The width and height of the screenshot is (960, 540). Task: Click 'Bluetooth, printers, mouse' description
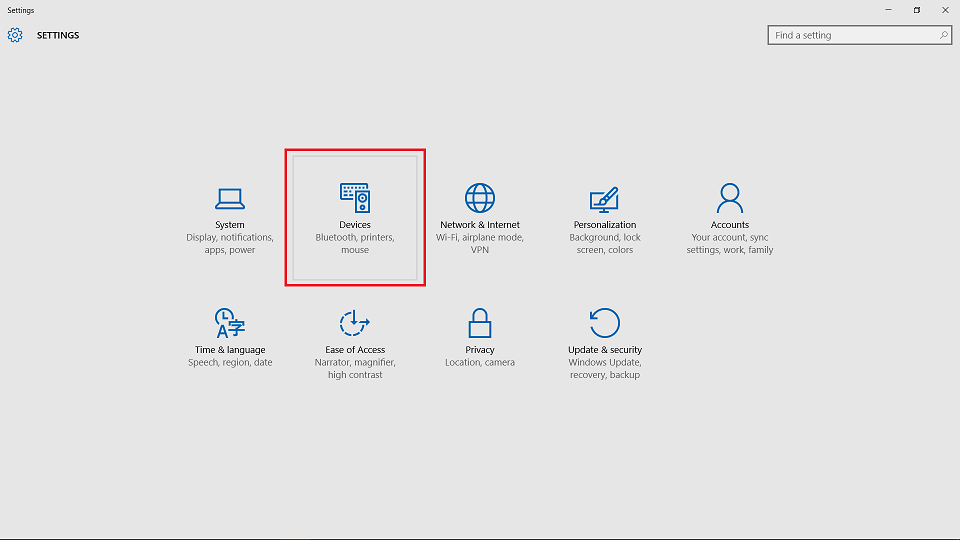355,244
